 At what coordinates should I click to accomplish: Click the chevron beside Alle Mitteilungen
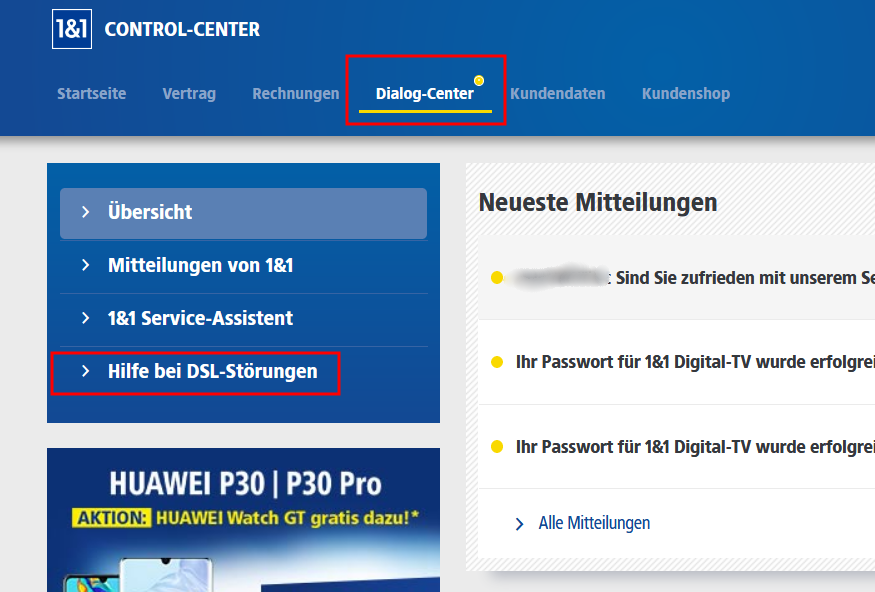click(520, 524)
